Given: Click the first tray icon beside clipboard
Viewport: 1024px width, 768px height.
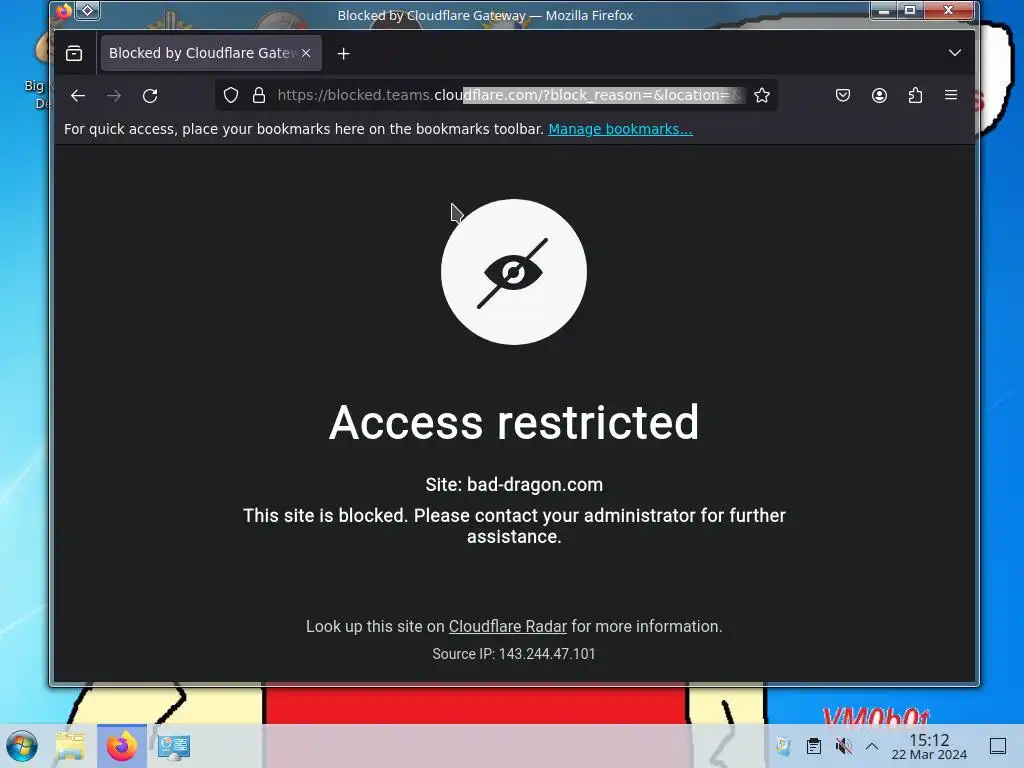Looking at the screenshot, I should 783,746.
